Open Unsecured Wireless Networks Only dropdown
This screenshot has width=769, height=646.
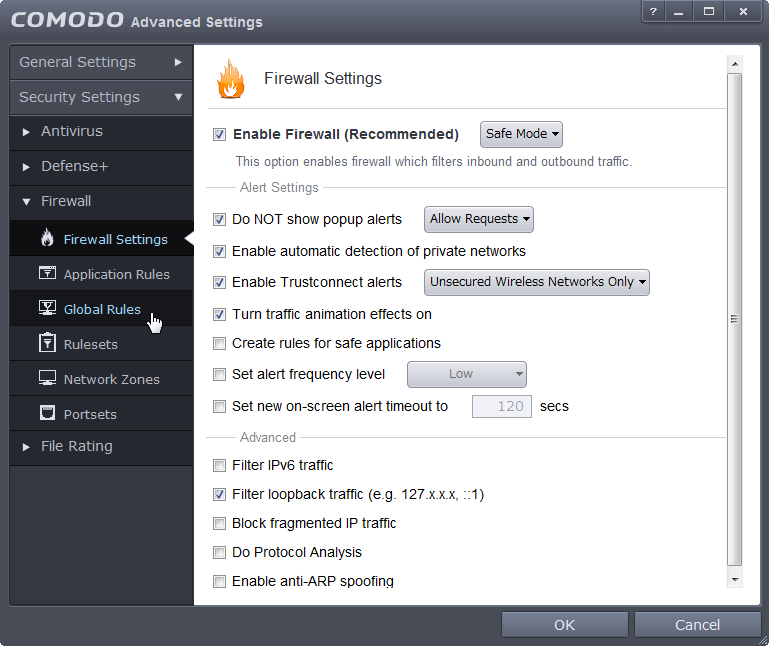tap(537, 282)
